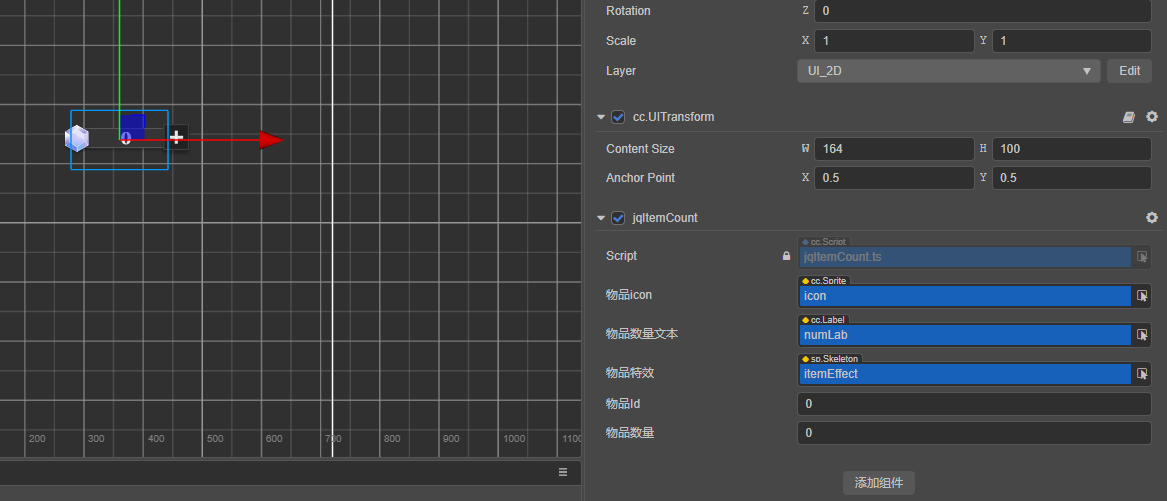Focus the Rotation Z input field

(983, 11)
